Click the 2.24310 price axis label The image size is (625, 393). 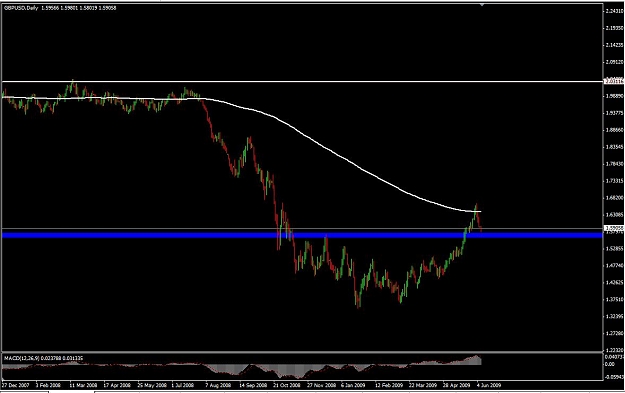pos(614,11)
